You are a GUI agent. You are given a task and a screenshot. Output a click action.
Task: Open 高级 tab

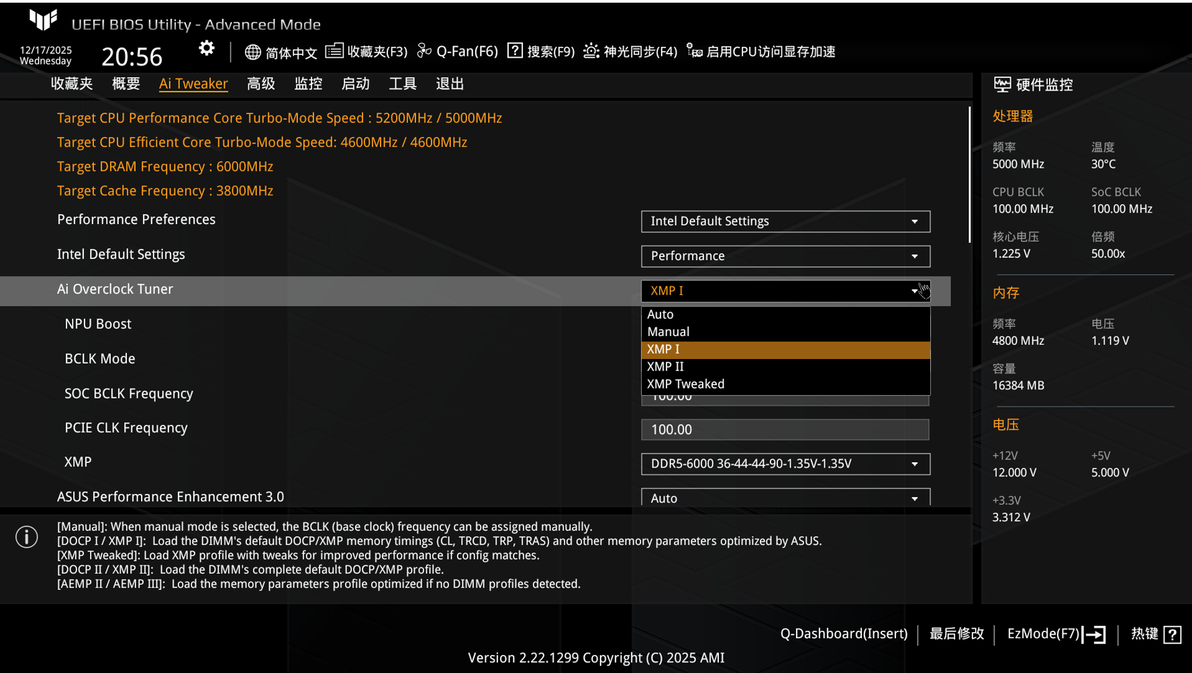(261, 84)
